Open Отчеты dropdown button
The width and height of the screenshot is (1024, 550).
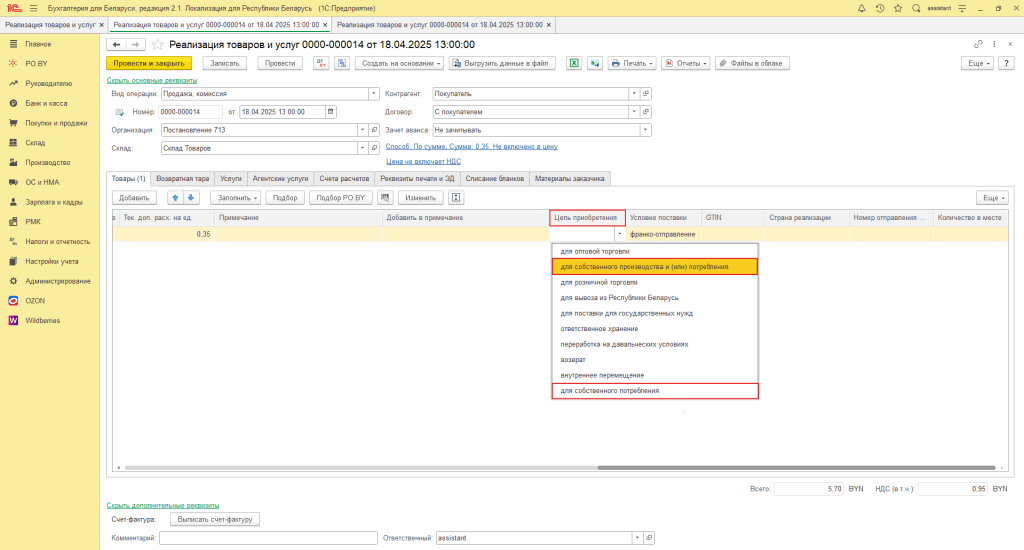click(x=686, y=63)
